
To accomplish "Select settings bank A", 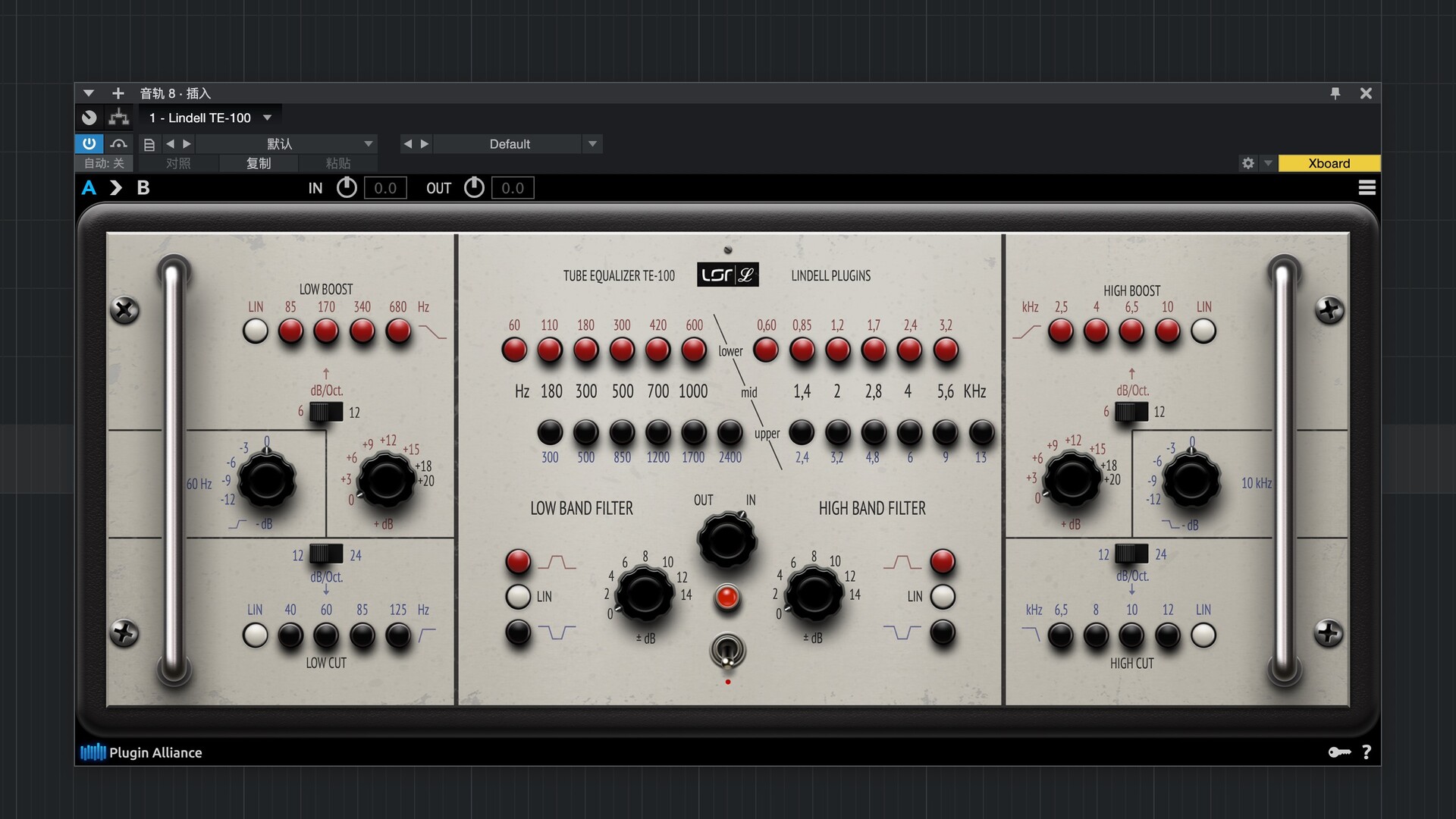I will pyautogui.click(x=89, y=188).
